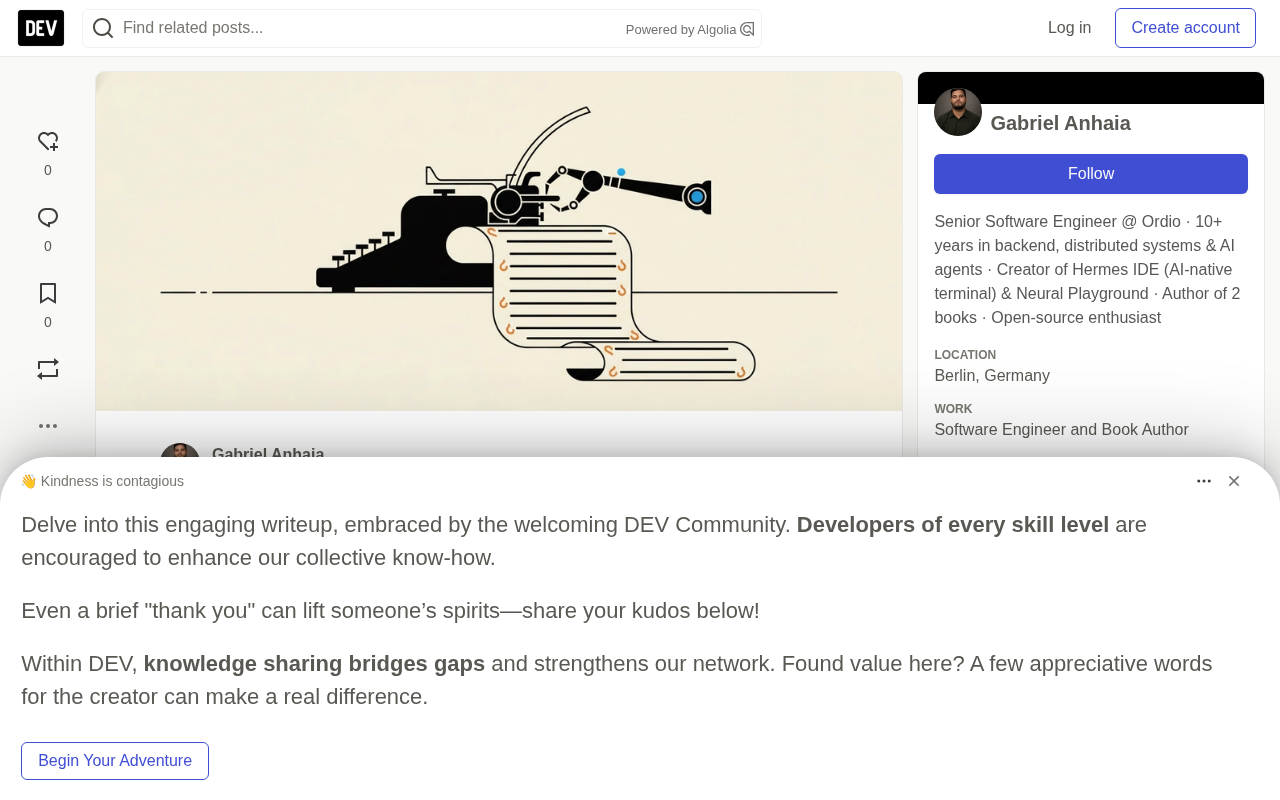Open Gabriel Anhaia's profile name link in sidebar
Image resolution: width=1280 pixels, height=800 pixels.
click(x=1060, y=123)
